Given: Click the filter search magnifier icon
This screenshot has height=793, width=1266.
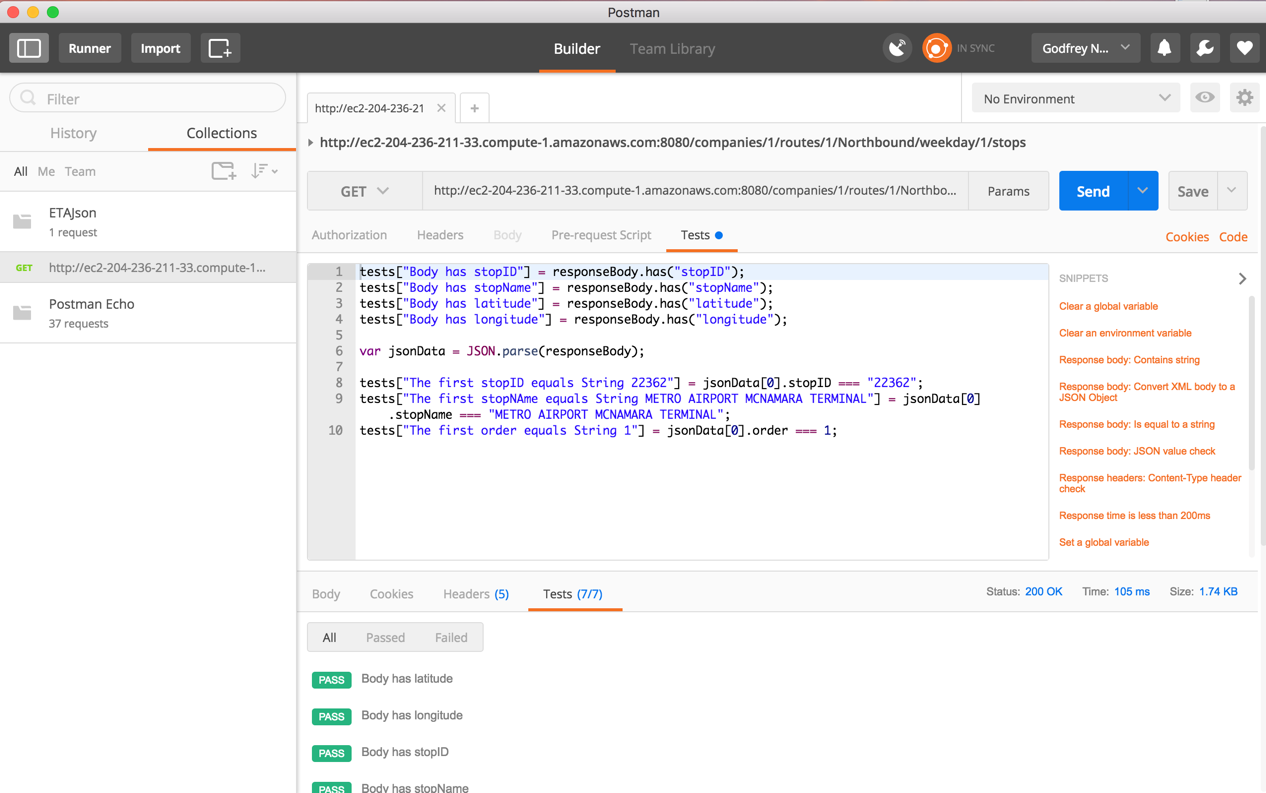Looking at the screenshot, I should (x=28, y=98).
